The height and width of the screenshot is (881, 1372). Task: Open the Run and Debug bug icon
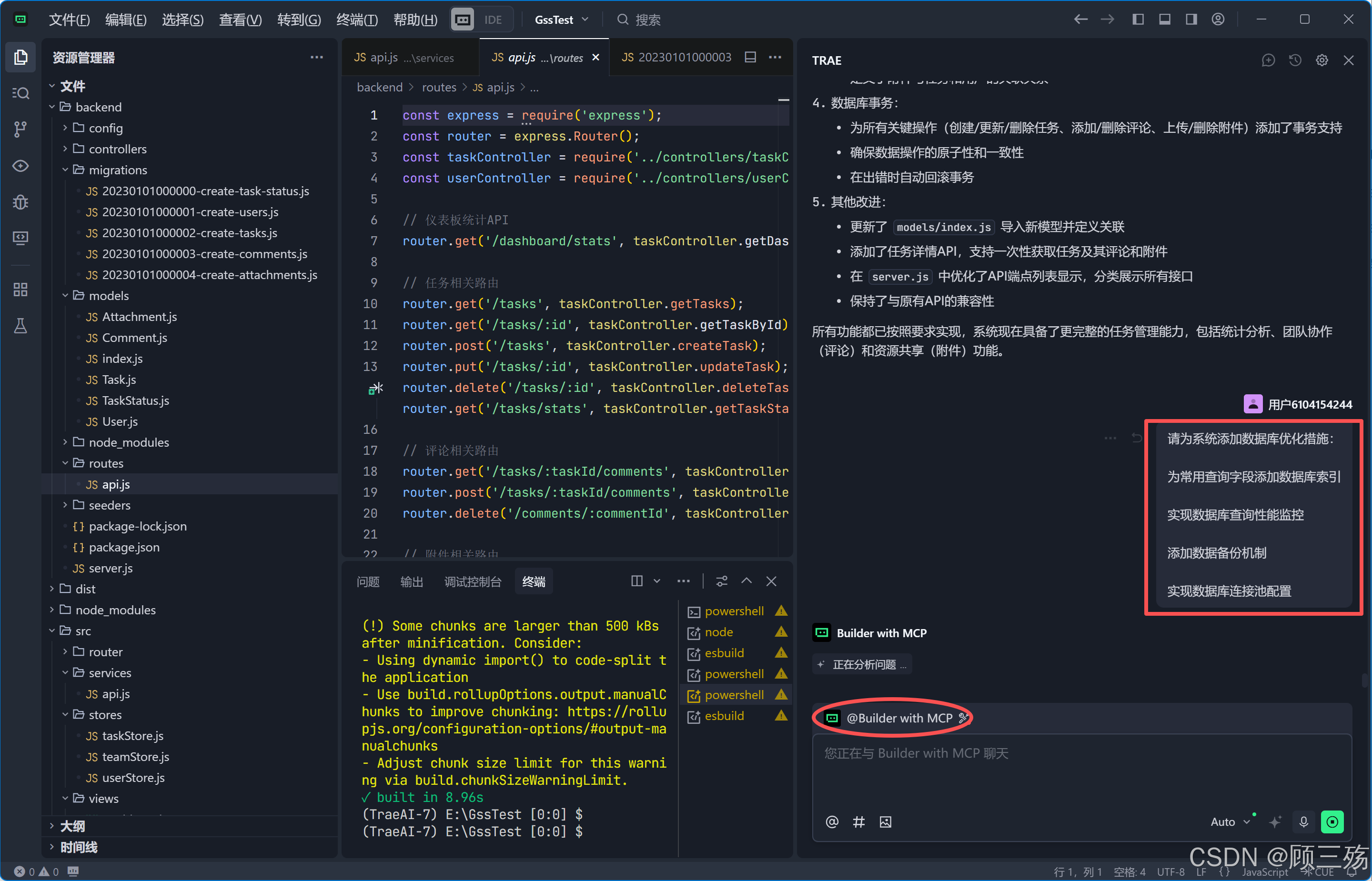coord(20,202)
